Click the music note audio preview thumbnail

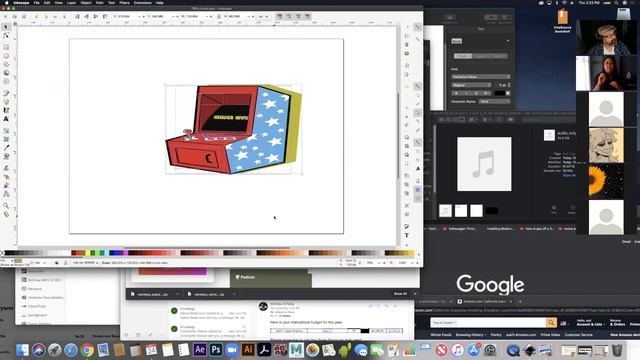pyautogui.click(x=484, y=164)
